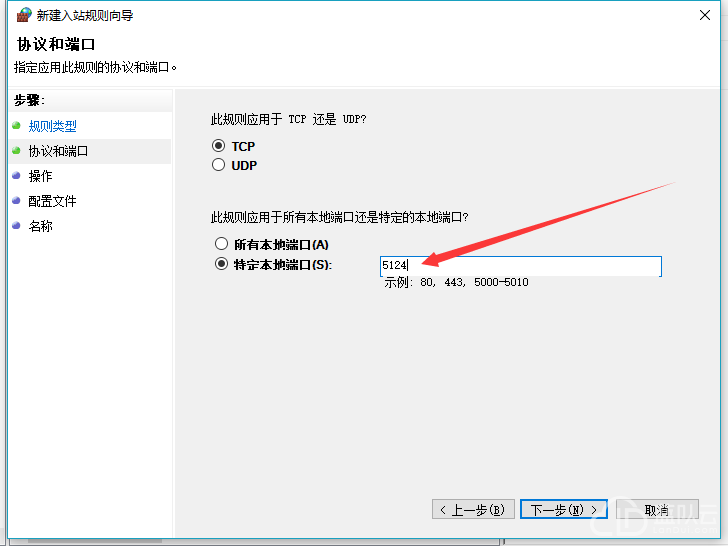Open the 规则类型 step link
This screenshot has width=728, height=546.
pyautogui.click(x=52, y=126)
